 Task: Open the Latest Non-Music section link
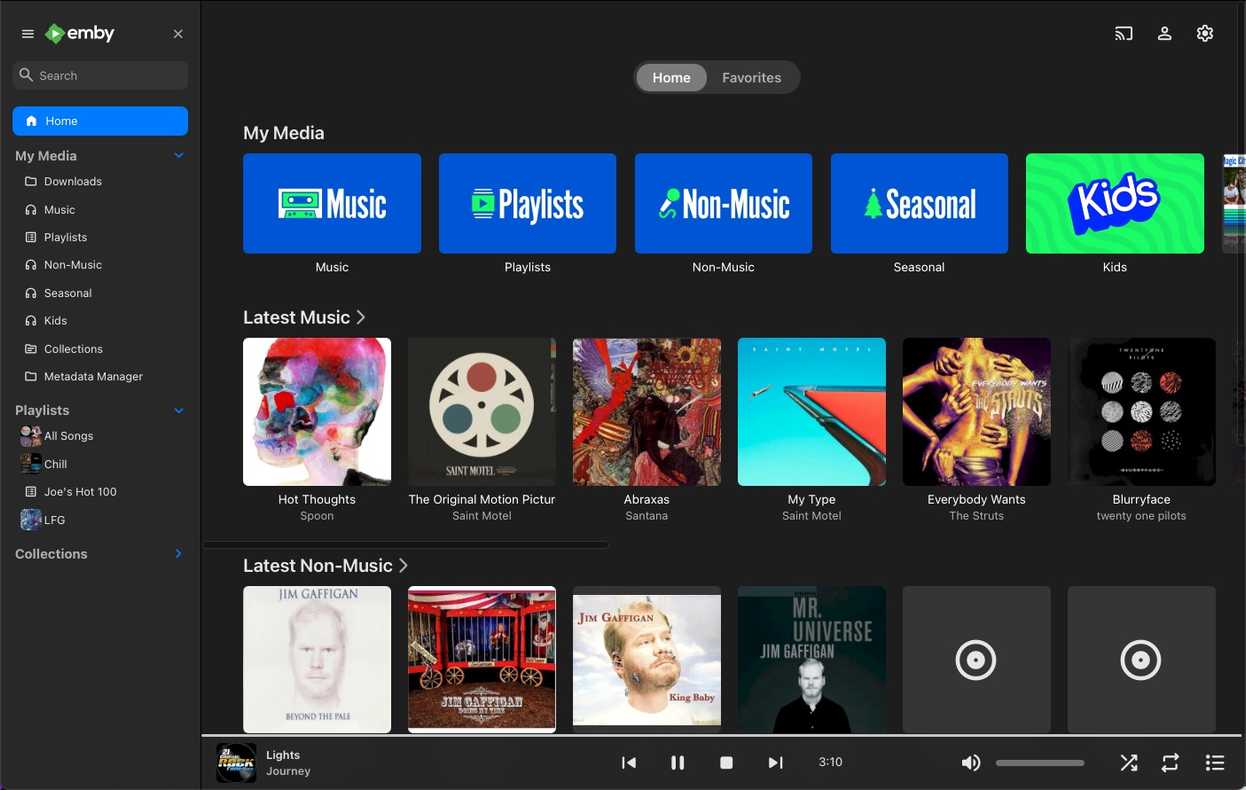point(326,565)
